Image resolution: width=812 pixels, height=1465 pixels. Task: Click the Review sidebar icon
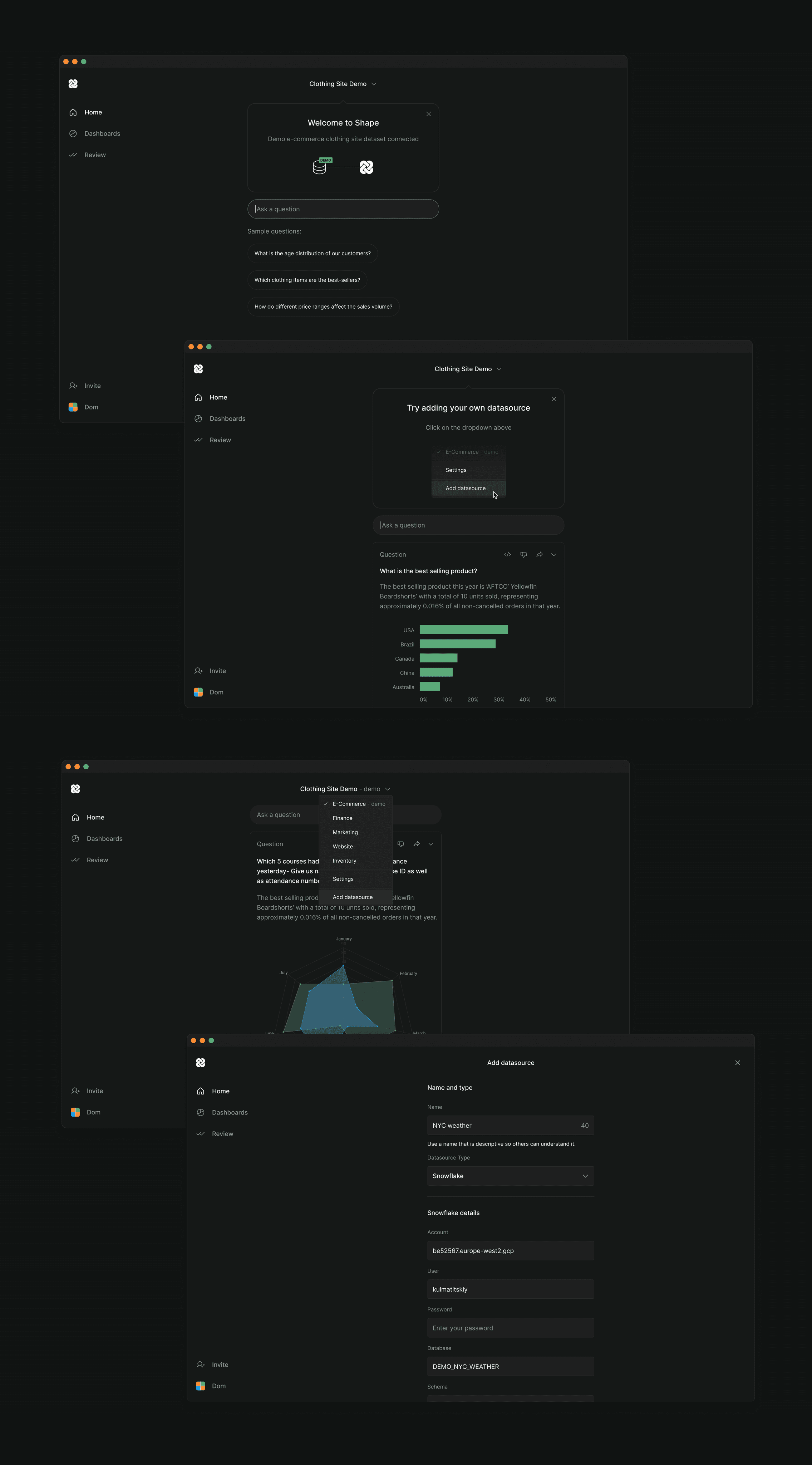(x=75, y=155)
